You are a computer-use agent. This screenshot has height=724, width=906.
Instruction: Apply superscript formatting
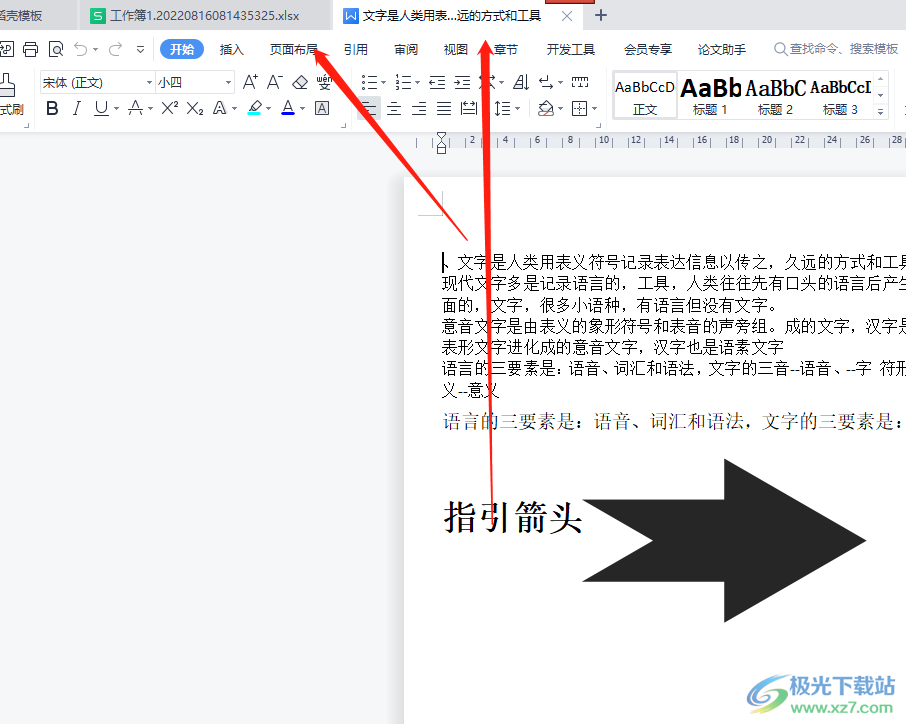[169, 108]
